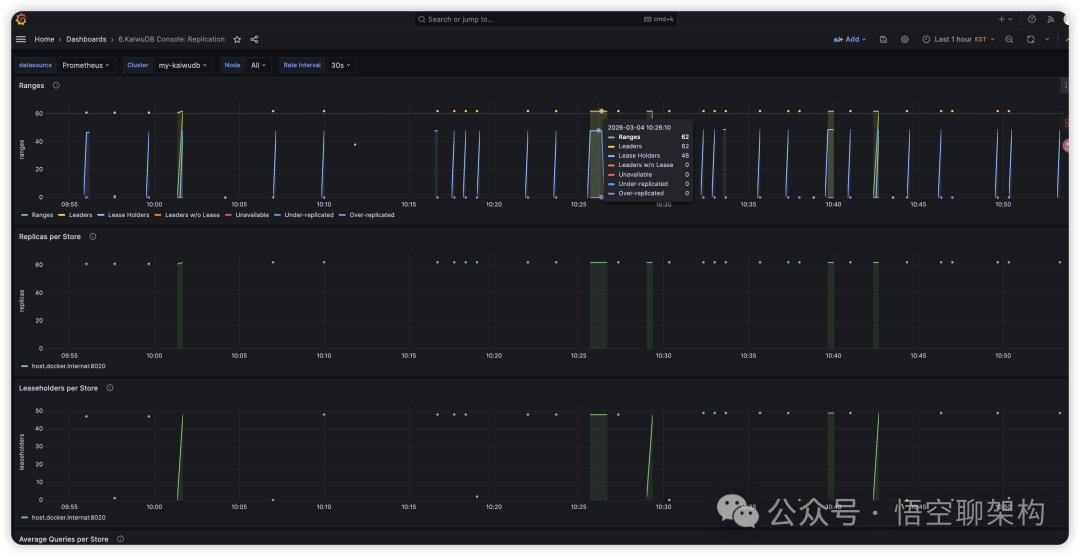This screenshot has height=556, width=1080.
Task: Click the share dashboard icon
Action: click(x=254, y=39)
